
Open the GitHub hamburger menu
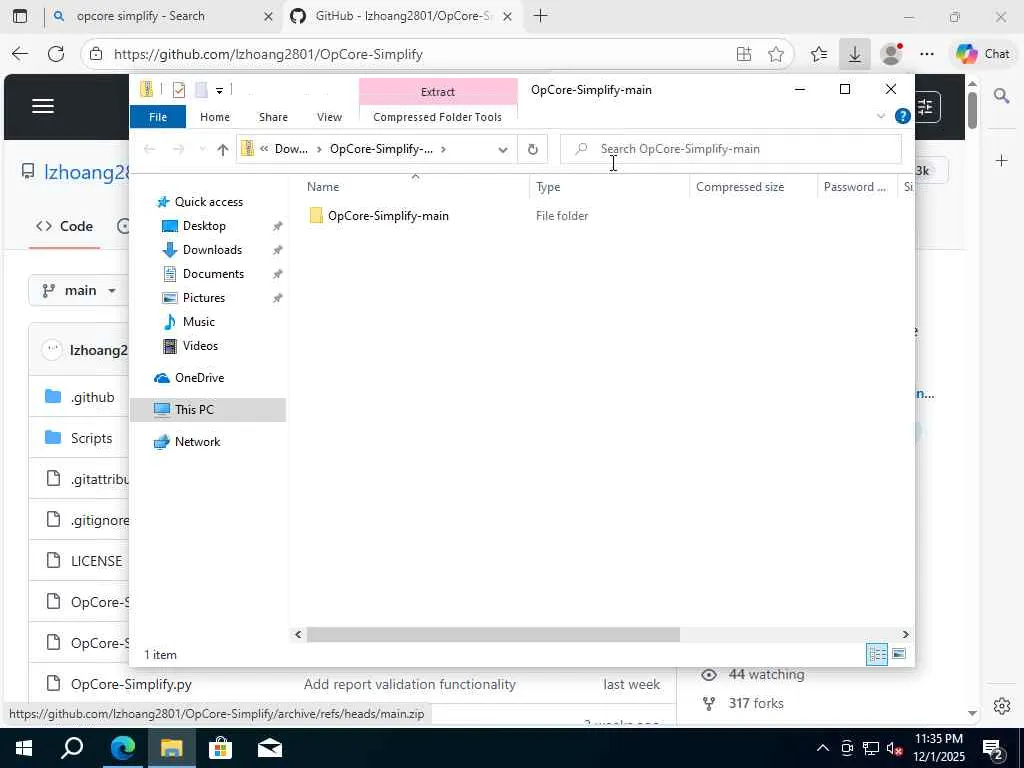(43, 106)
